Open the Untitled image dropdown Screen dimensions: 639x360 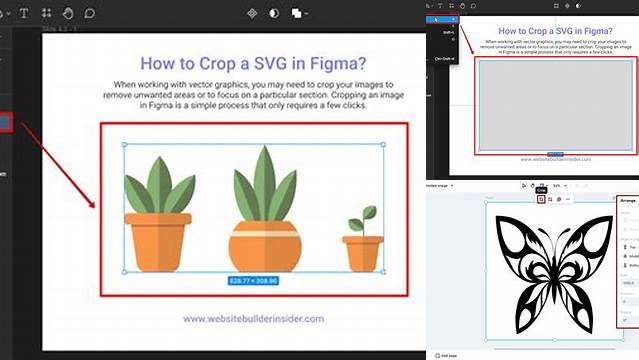pos(440,186)
